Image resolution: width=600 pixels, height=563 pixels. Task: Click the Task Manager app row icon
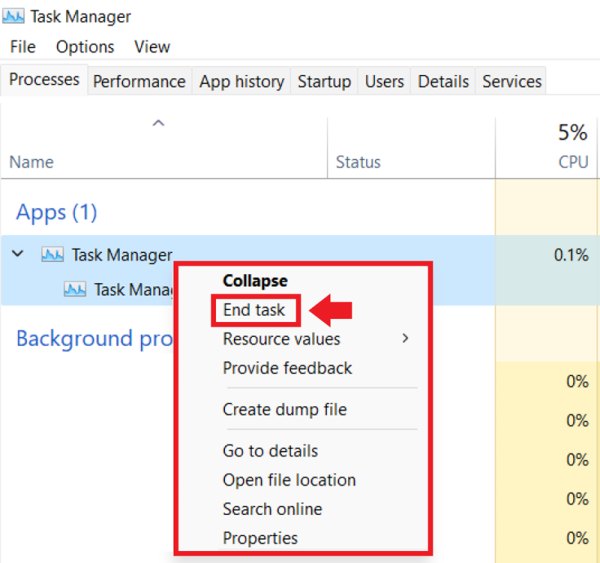point(53,255)
